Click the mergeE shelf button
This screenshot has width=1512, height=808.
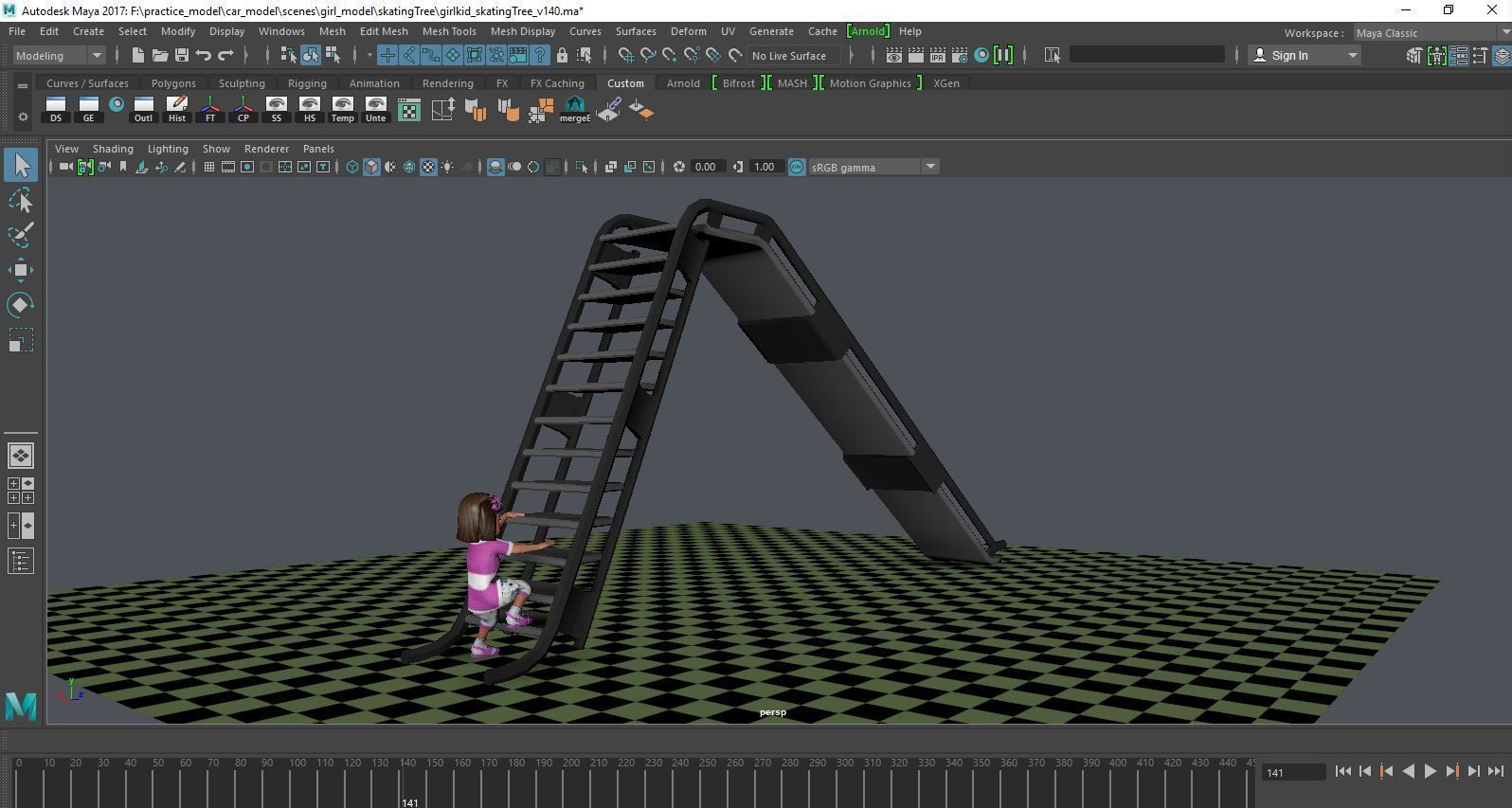click(575, 110)
